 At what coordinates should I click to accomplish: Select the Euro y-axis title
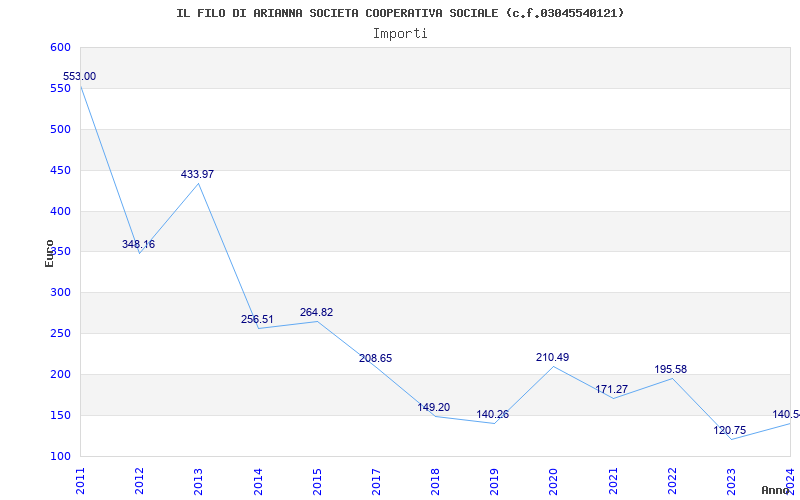(x=49, y=253)
